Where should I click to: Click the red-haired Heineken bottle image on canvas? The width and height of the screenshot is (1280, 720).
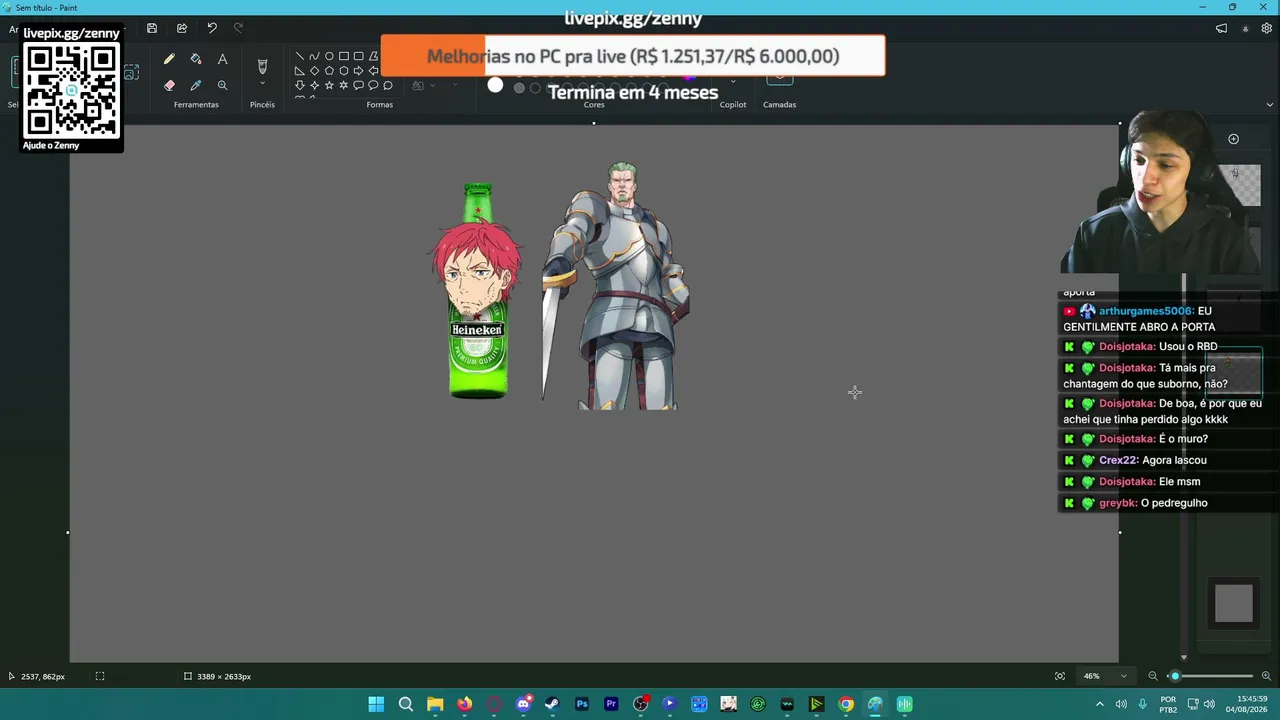pyautogui.click(x=477, y=291)
